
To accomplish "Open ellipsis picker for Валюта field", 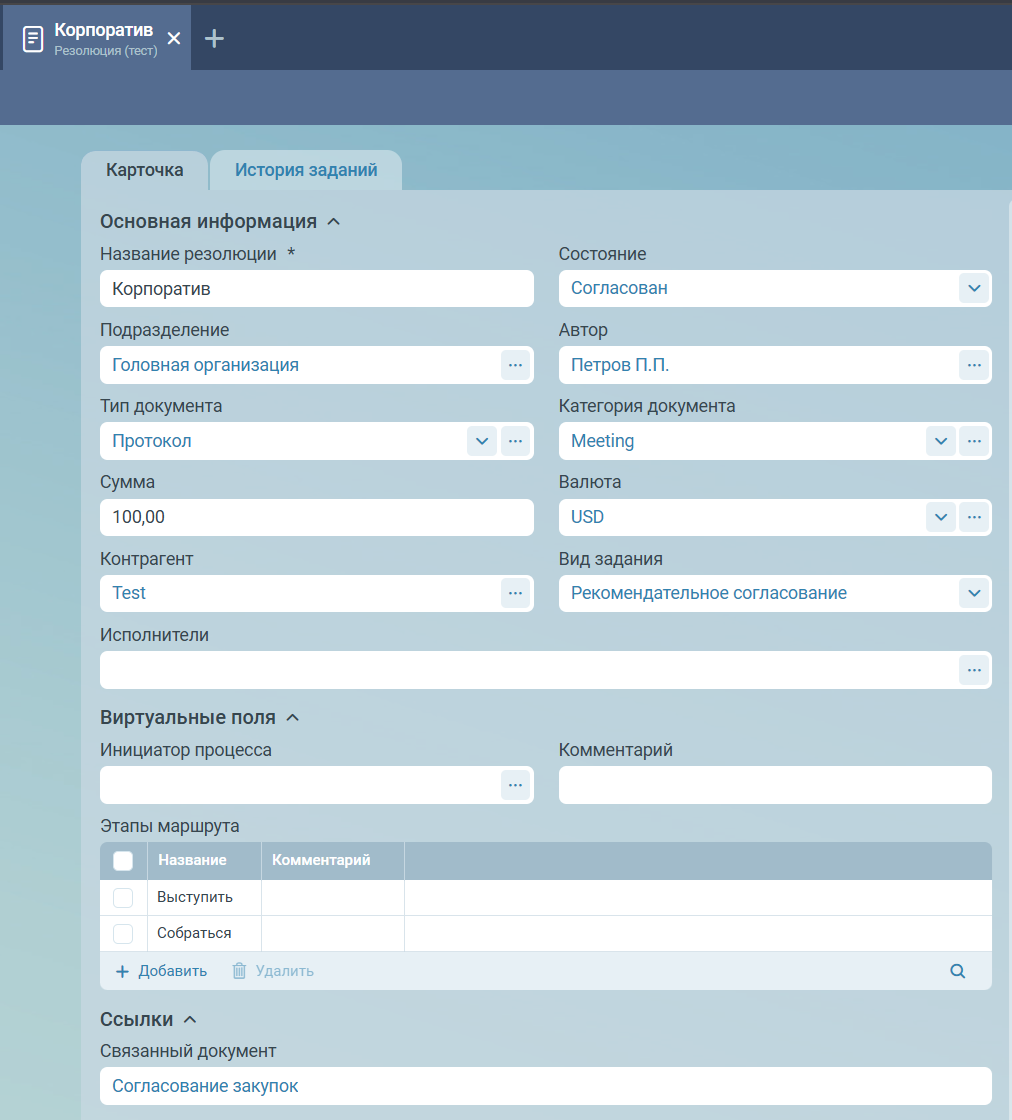I will [x=973, y=517].
